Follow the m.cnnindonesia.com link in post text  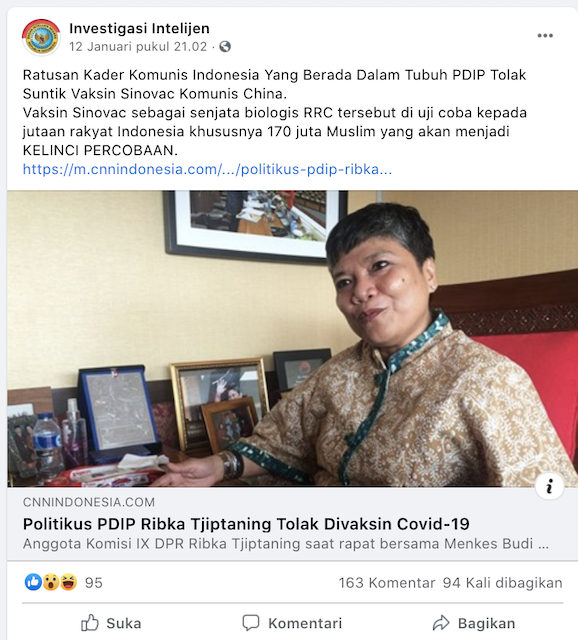point(207,169)
